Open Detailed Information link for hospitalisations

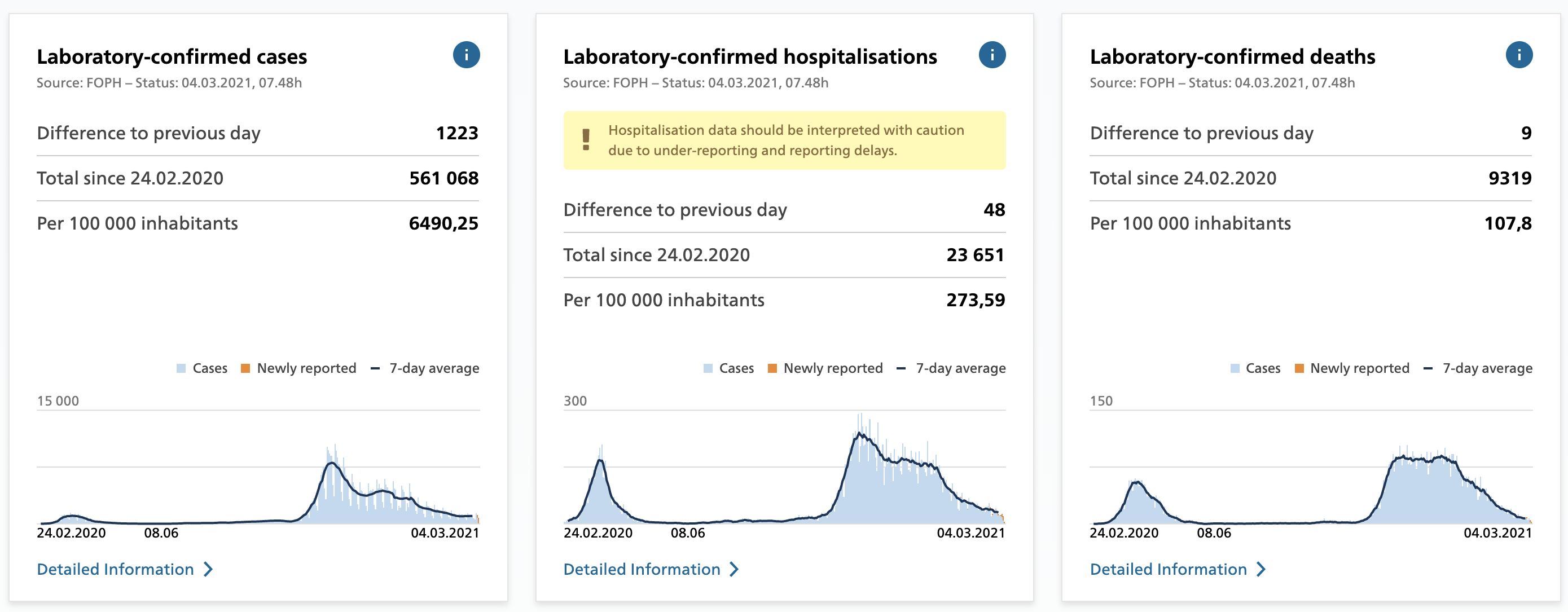(642, 570)
